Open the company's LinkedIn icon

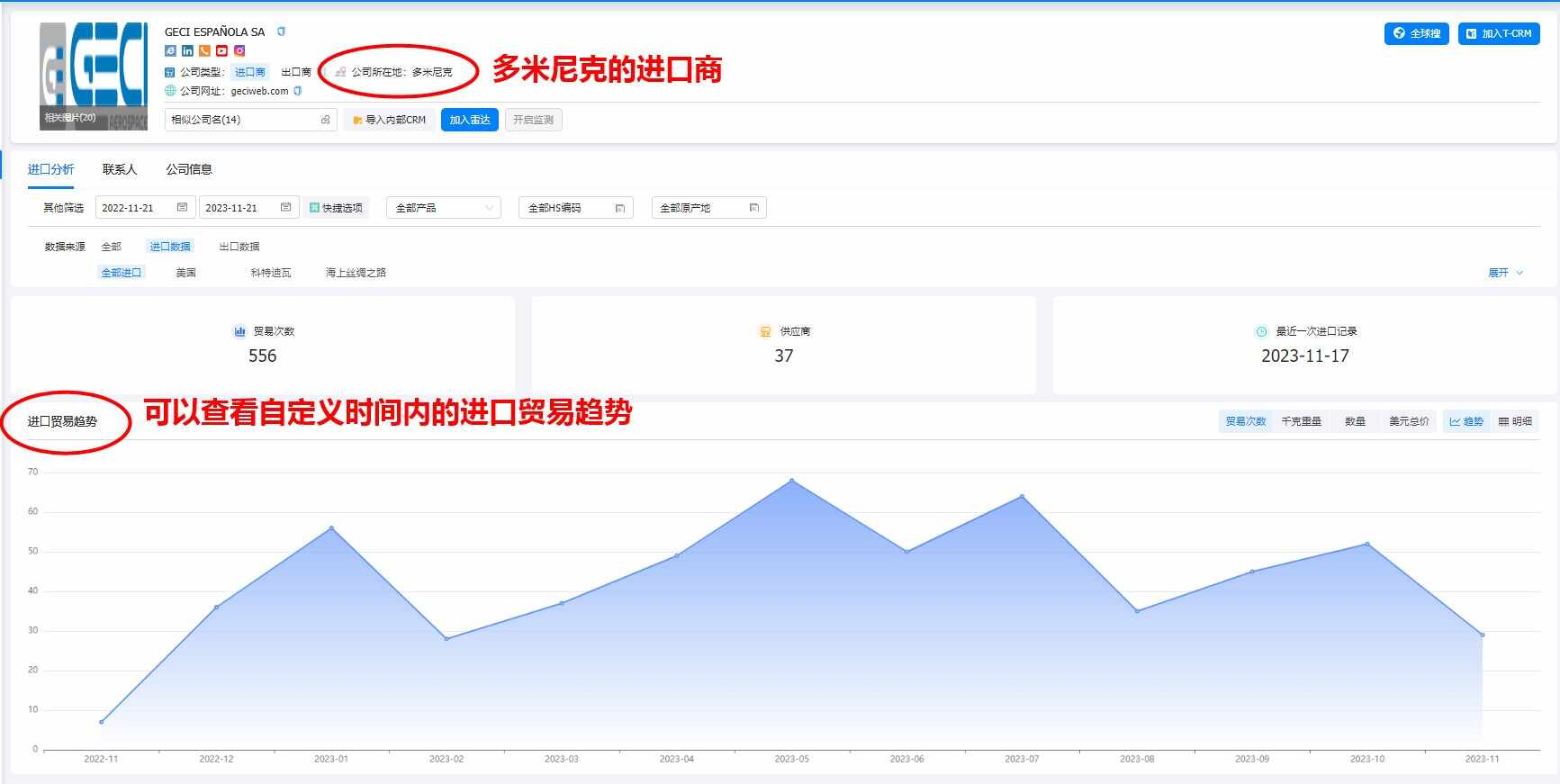pos(187,51)
